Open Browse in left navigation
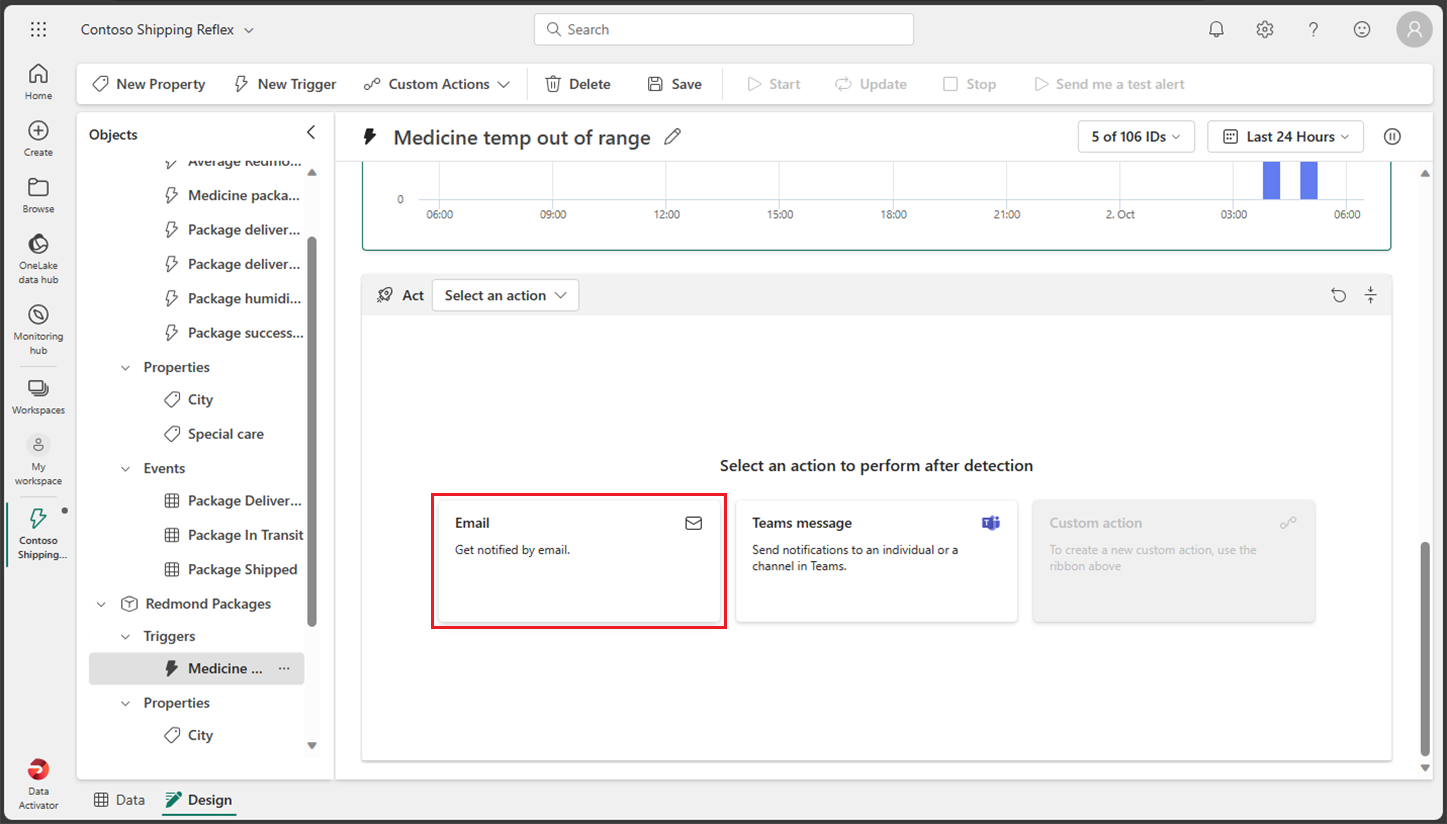Viewport: 1447px width, 824px height. coord(38,195)
